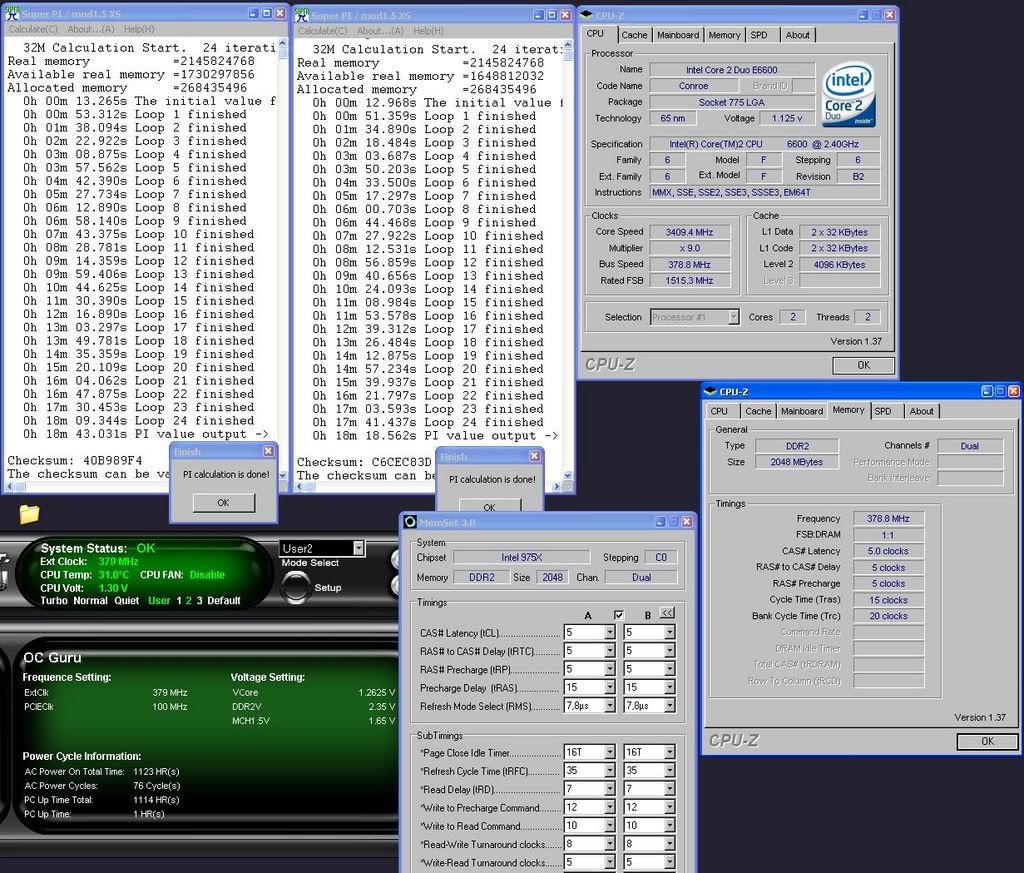Open the About tab in the CPU-Z Processor window
This screenshot has width=1024, height=873.
(797, 35)
